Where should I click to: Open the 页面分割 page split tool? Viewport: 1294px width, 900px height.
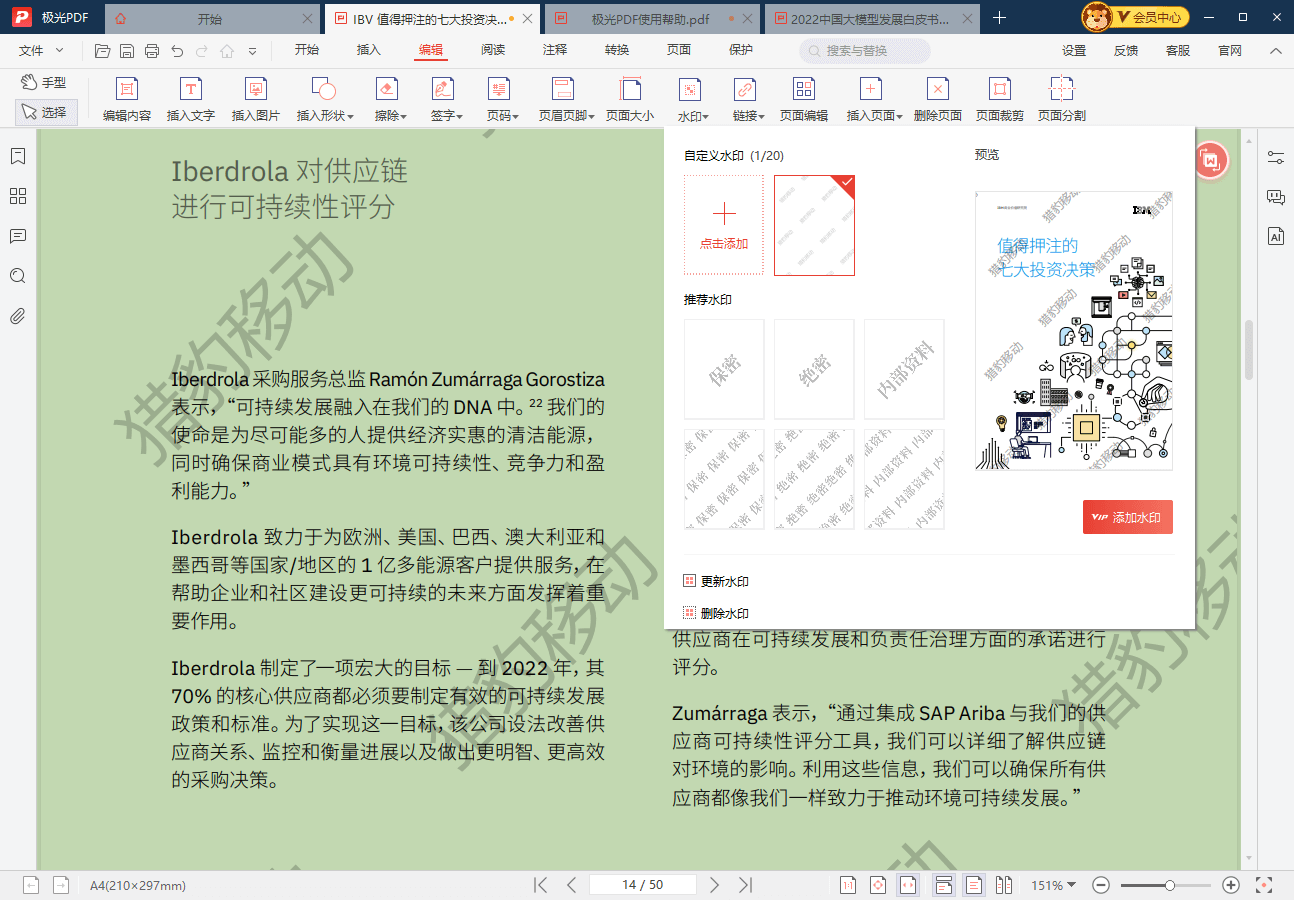click(x=1061, y=100)
